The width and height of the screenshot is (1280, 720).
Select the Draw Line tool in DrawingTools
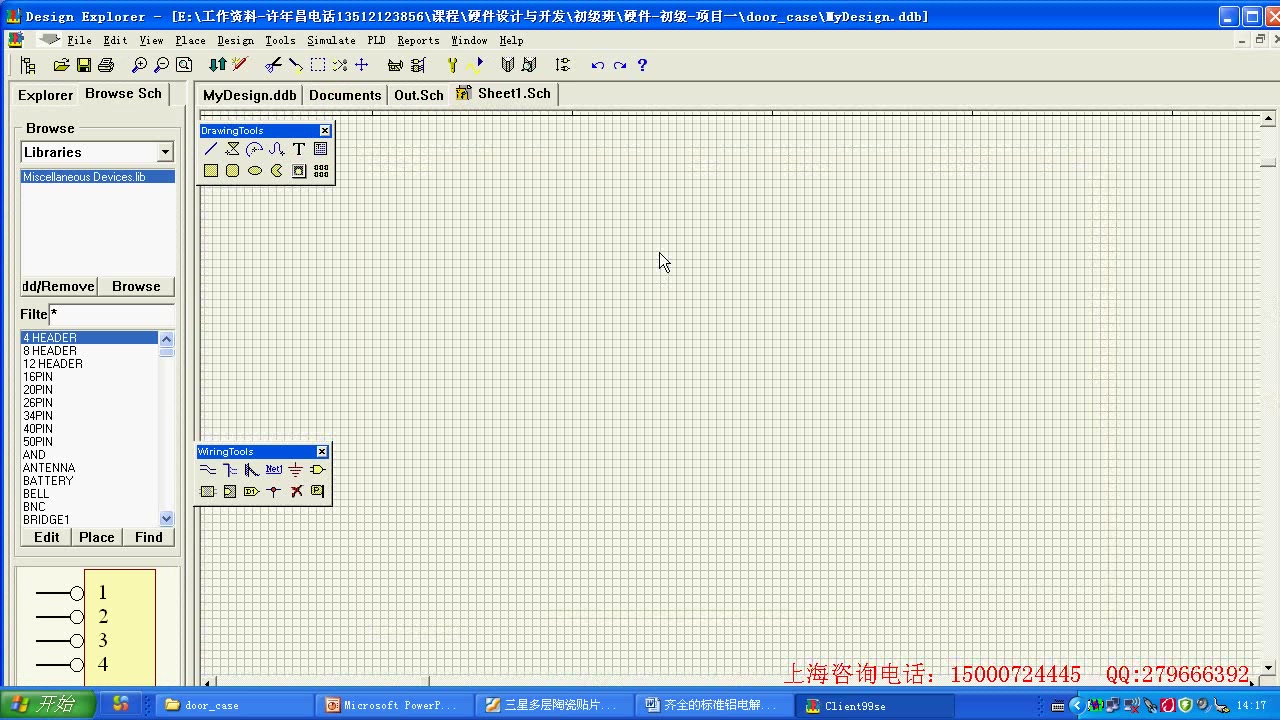[211, 148]
